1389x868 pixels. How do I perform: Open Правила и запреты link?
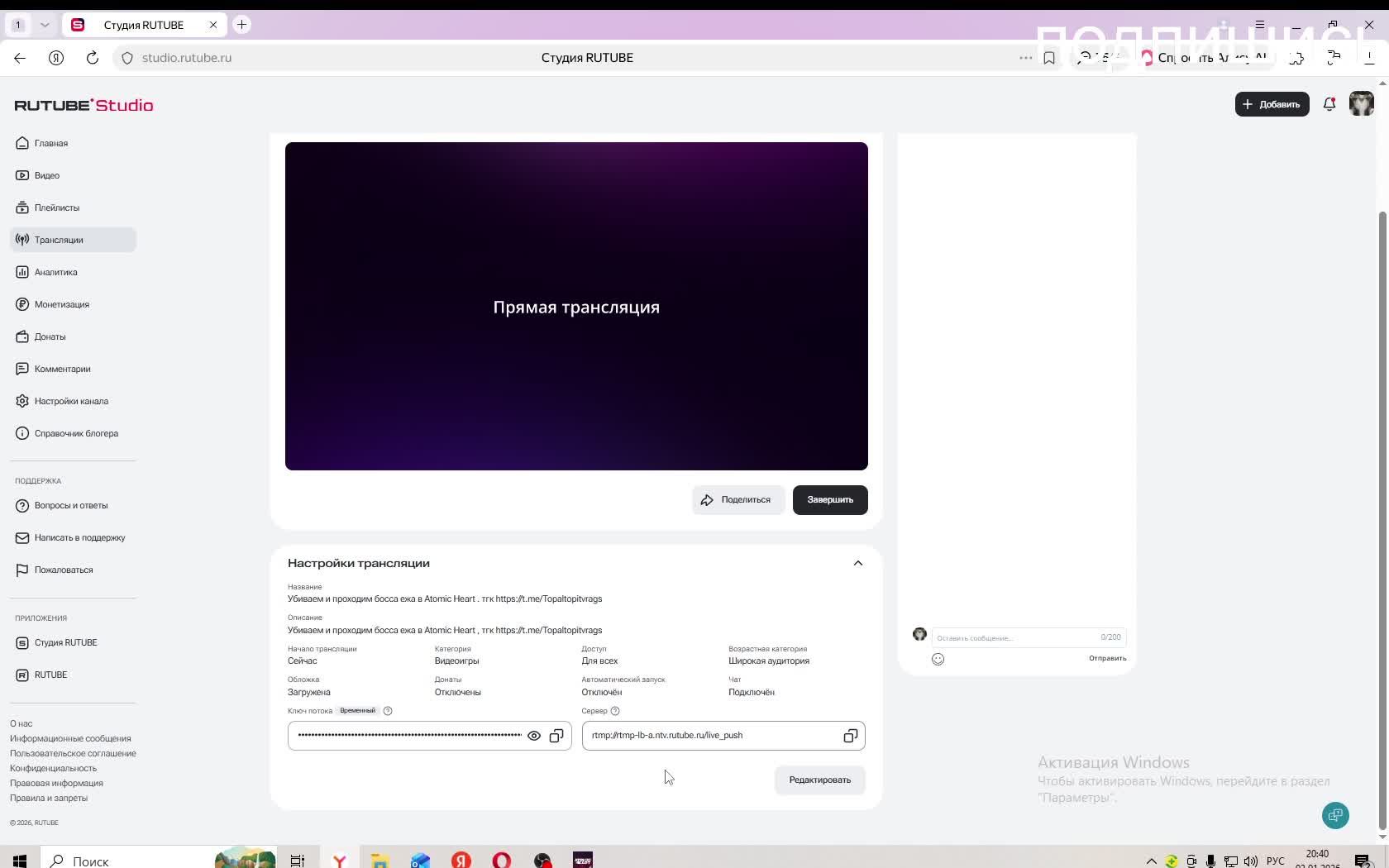(49, 798)
